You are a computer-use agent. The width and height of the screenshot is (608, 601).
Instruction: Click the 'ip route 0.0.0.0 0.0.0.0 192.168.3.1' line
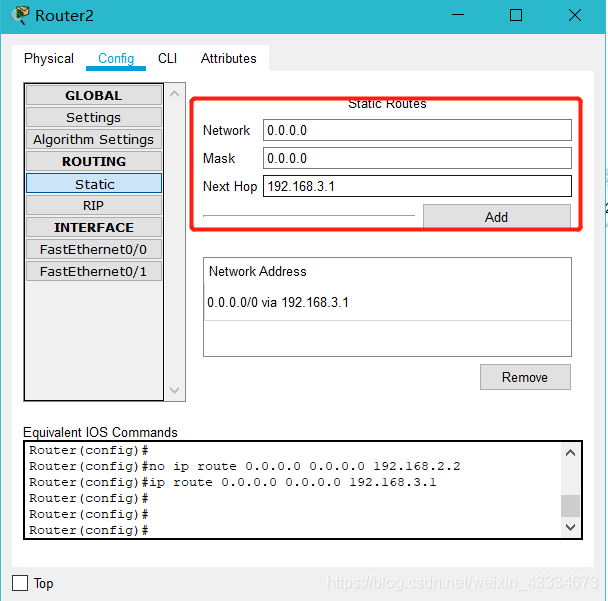point(233,482)
